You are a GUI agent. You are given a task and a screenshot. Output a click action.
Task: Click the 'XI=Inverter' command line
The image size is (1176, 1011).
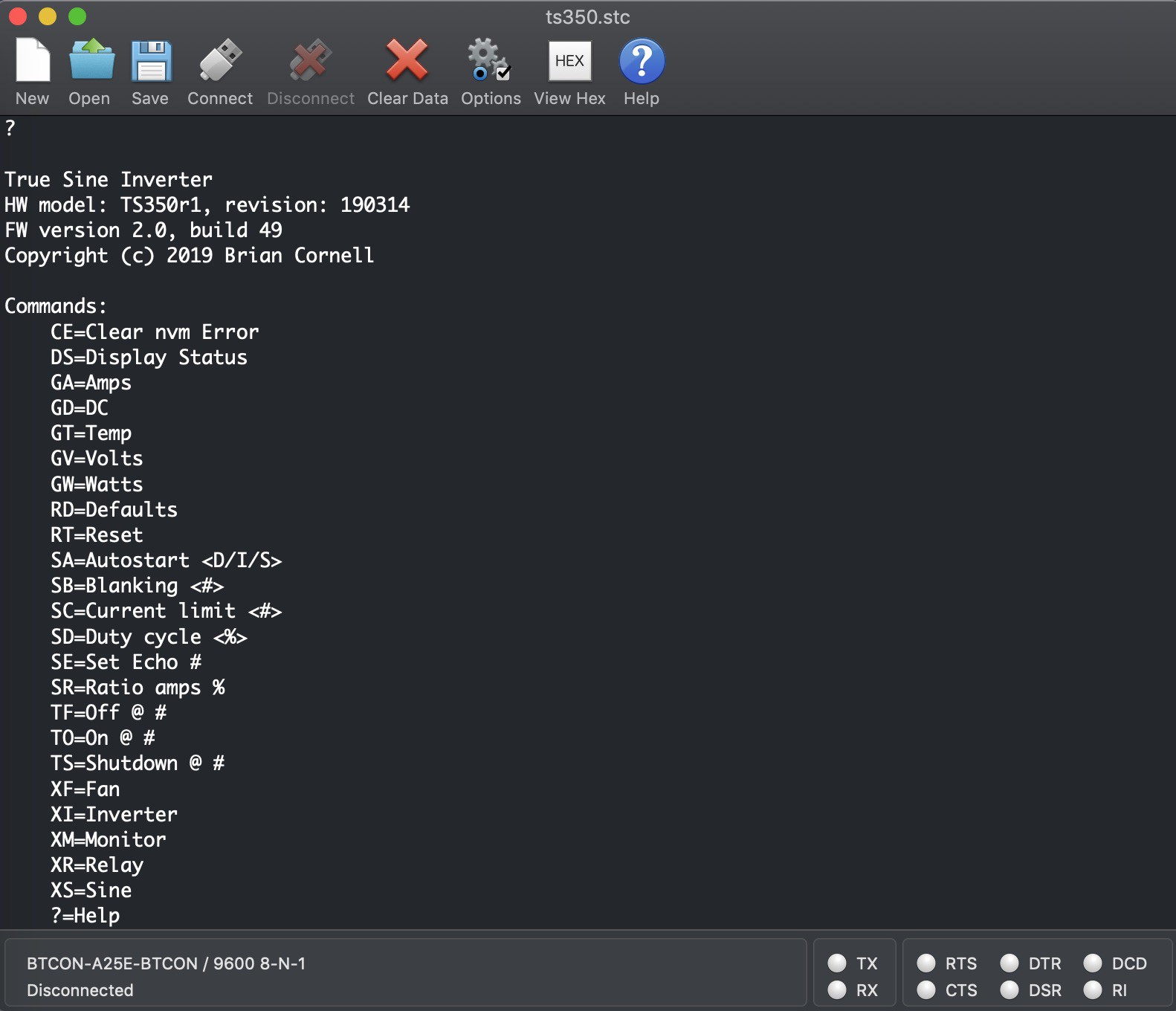pyautogui.click(x=114, y=815)
